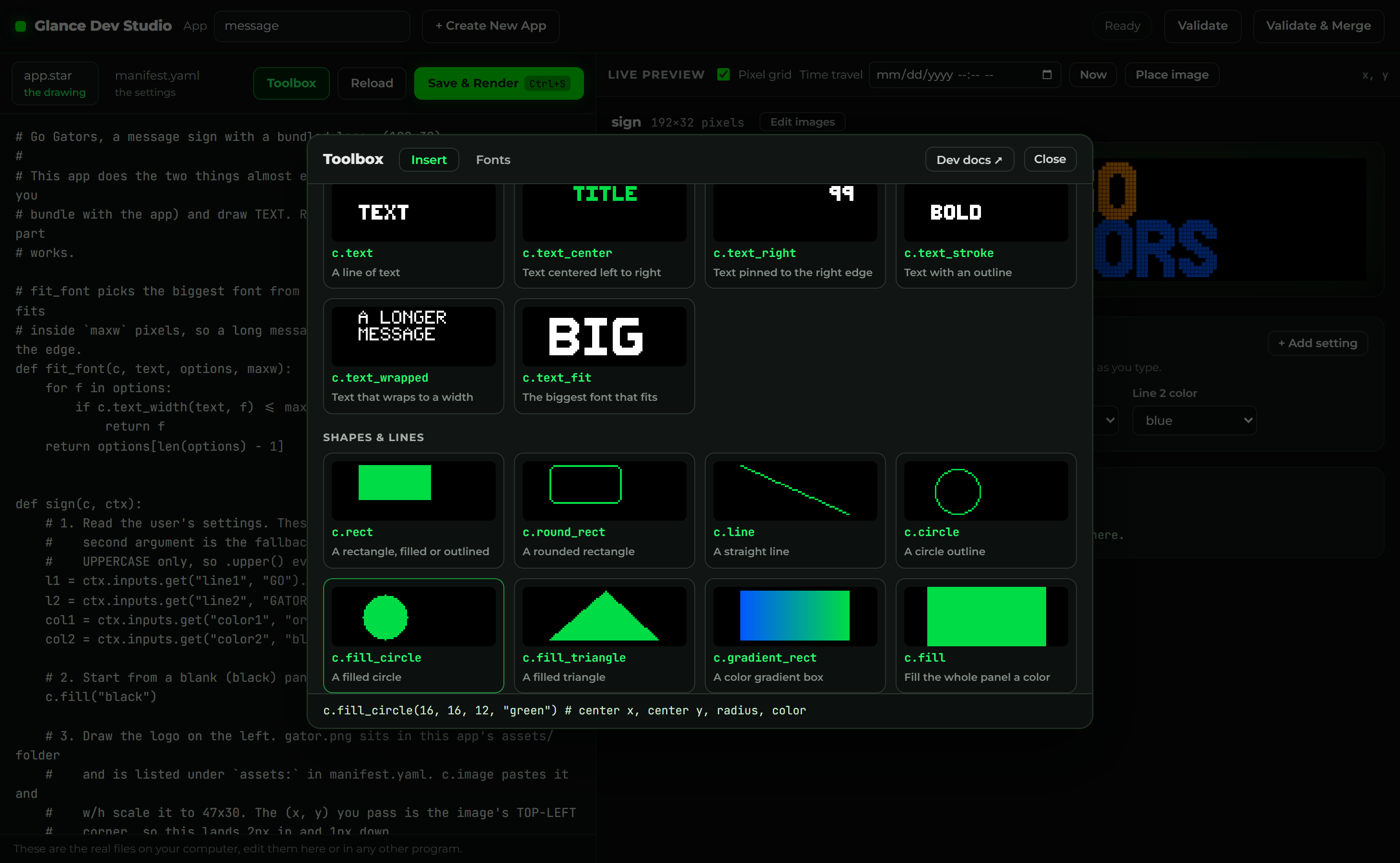Image resolution: width=1400 pixels, height=863 pixels.
Task: Open Dev docs external link
Action: pos(969,160)
